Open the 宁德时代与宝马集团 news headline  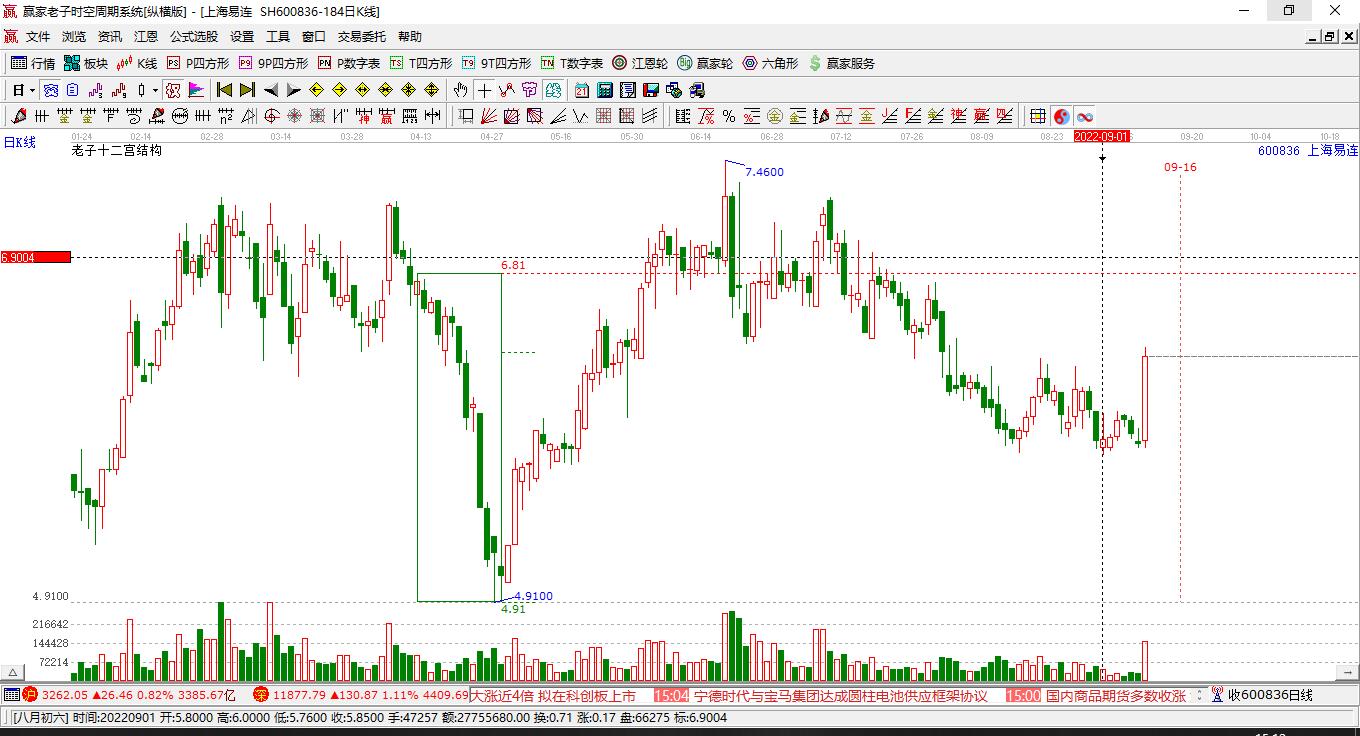click(841, 695)
